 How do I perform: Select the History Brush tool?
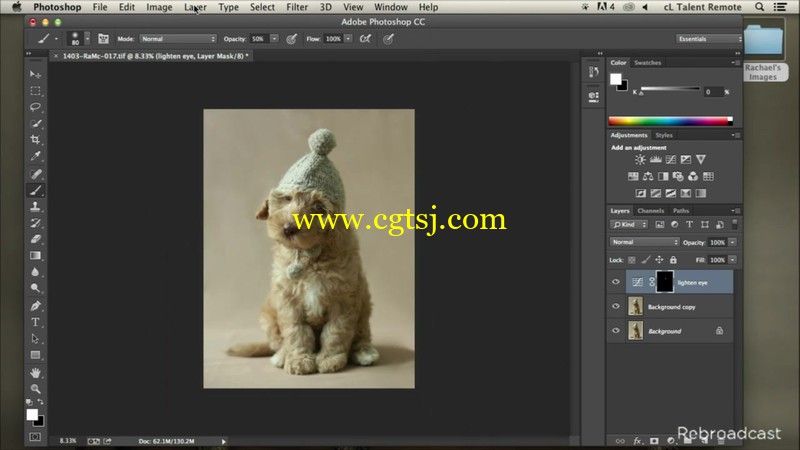point(35,223)
